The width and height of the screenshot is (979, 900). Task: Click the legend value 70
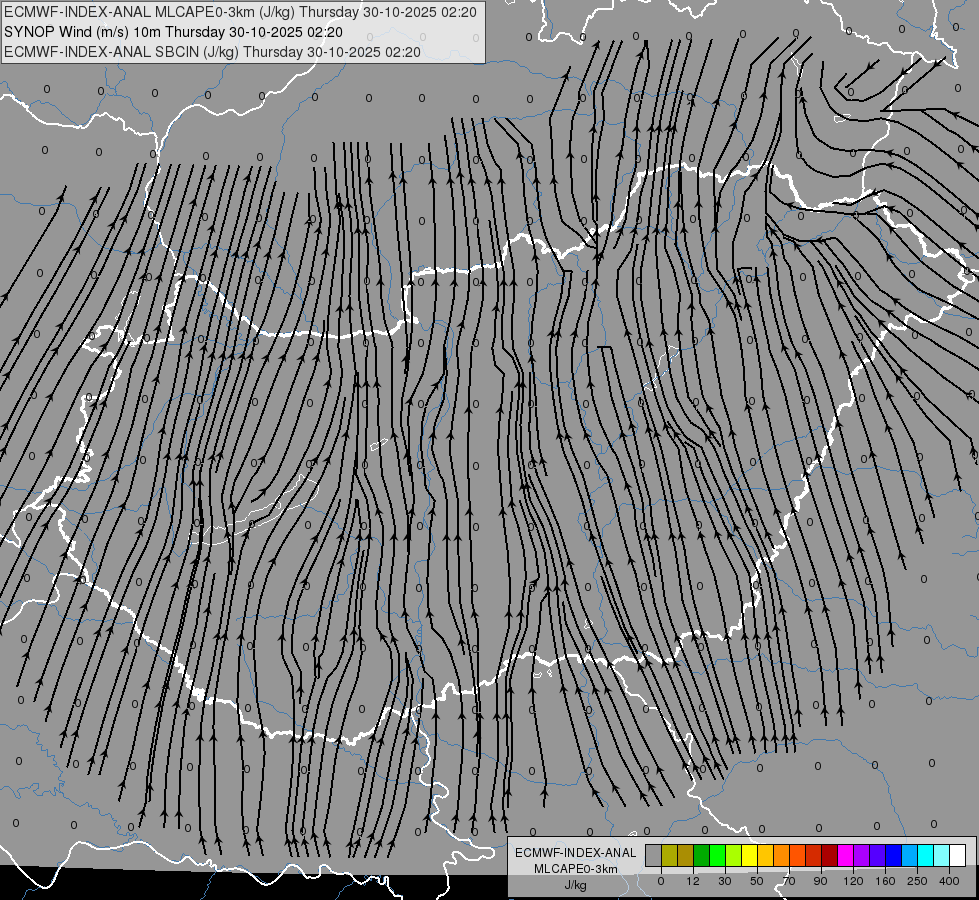[x=789, y=881]
